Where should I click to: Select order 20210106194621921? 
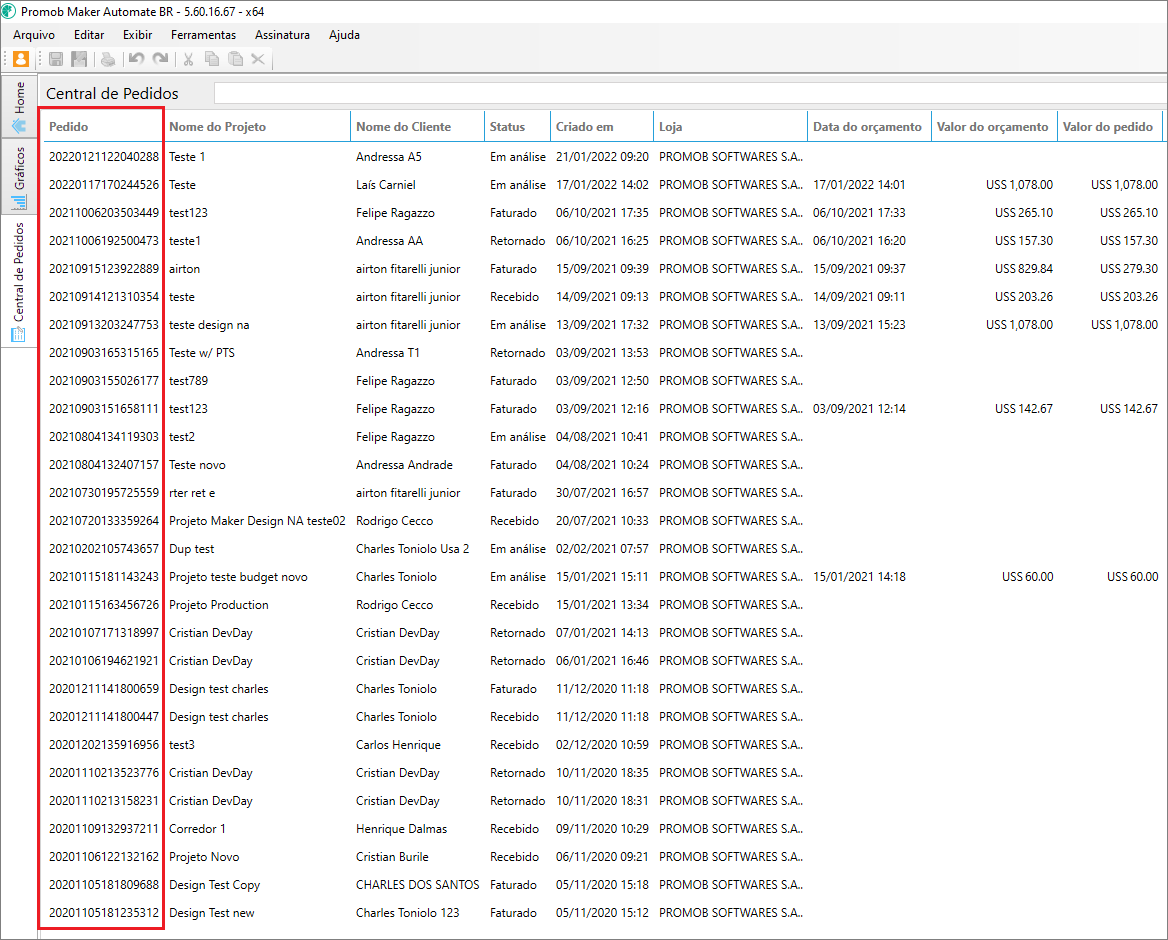click(104, 661)
